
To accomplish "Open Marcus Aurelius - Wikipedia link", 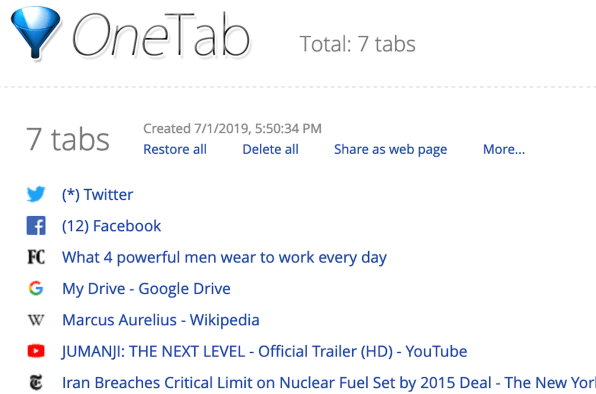I will 161,320.
